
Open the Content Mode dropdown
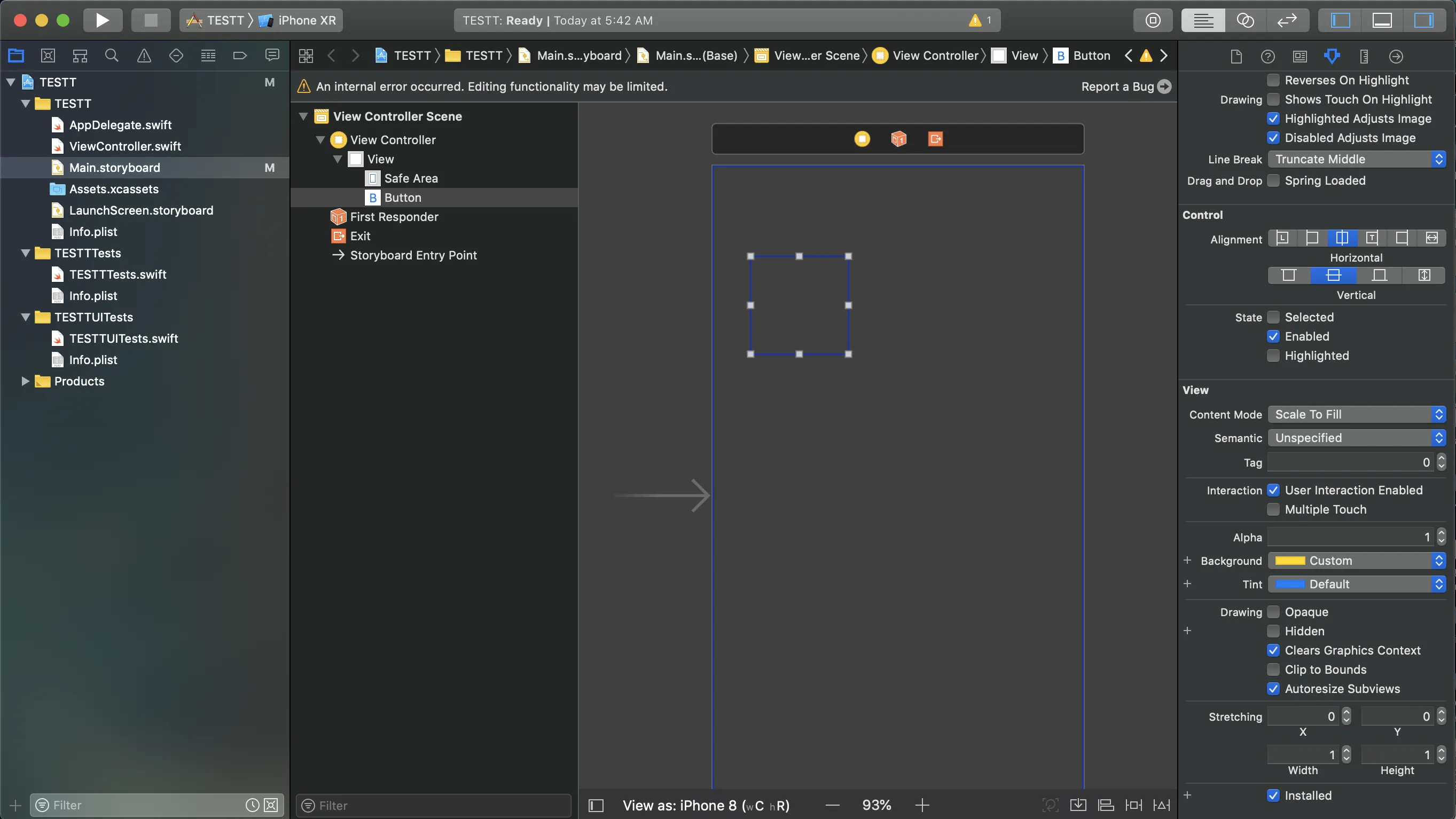1357,415
